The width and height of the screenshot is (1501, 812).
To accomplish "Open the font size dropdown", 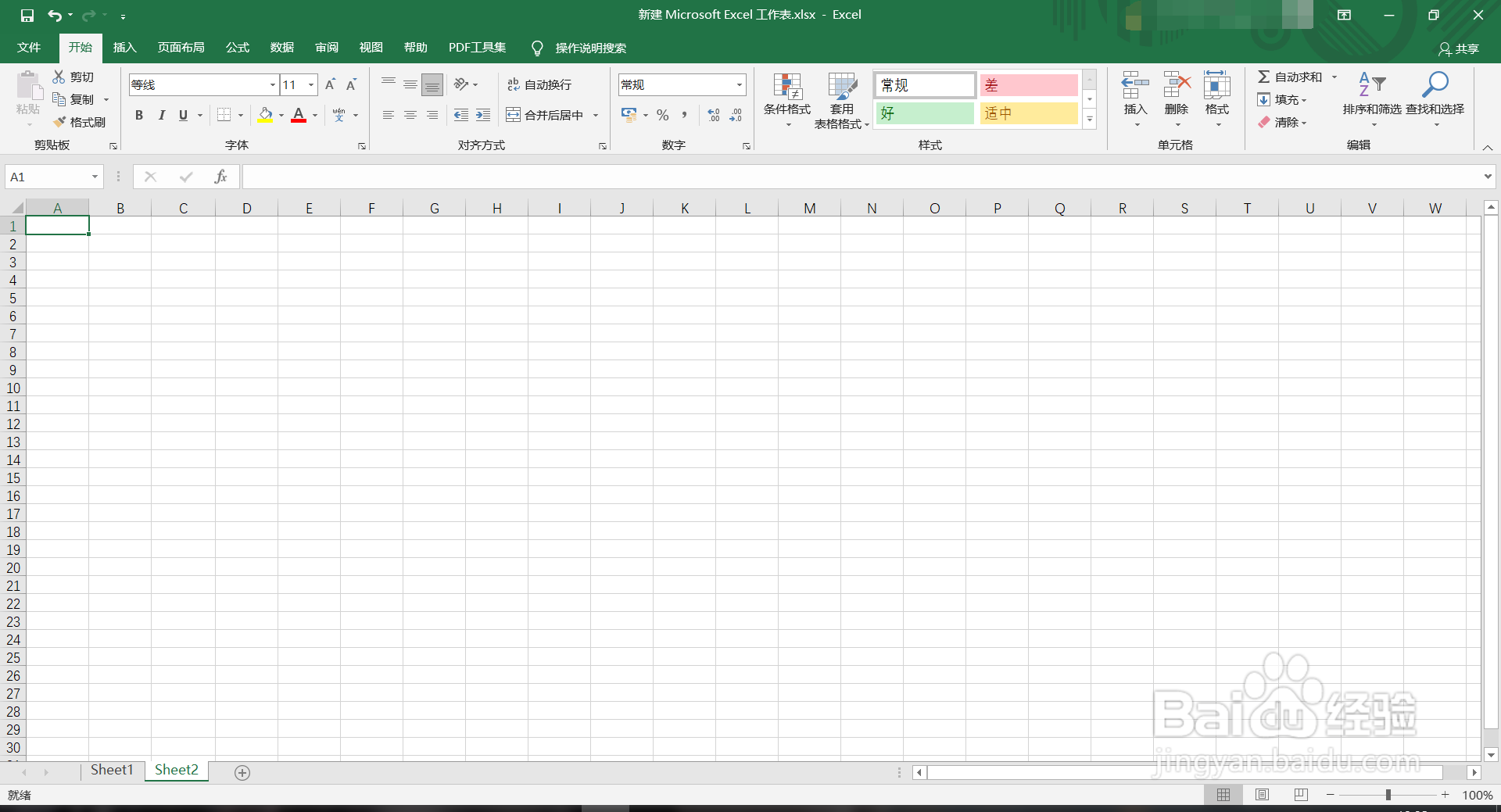I will point(311,85).
